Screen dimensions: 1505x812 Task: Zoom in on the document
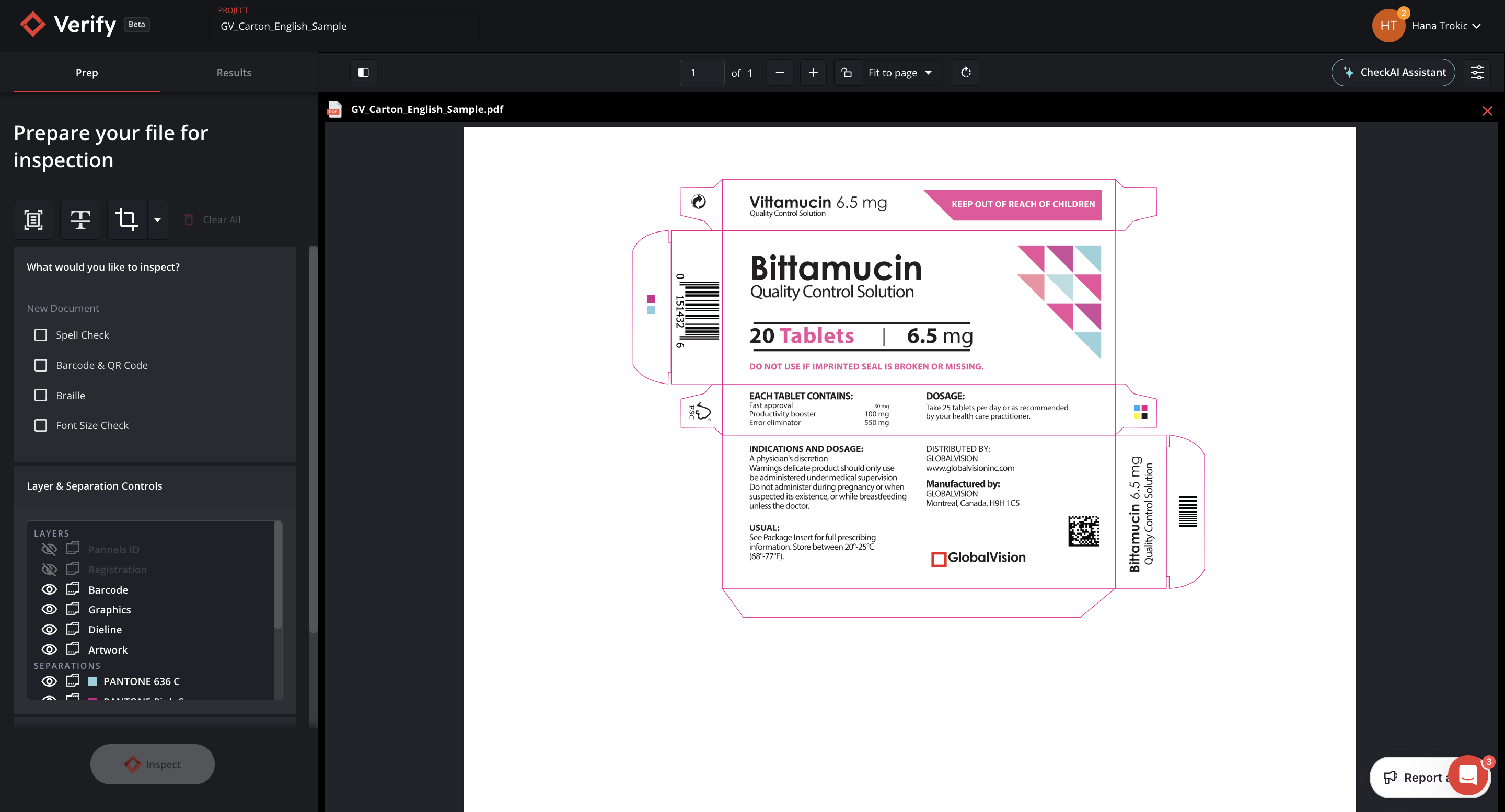(813, 72)
